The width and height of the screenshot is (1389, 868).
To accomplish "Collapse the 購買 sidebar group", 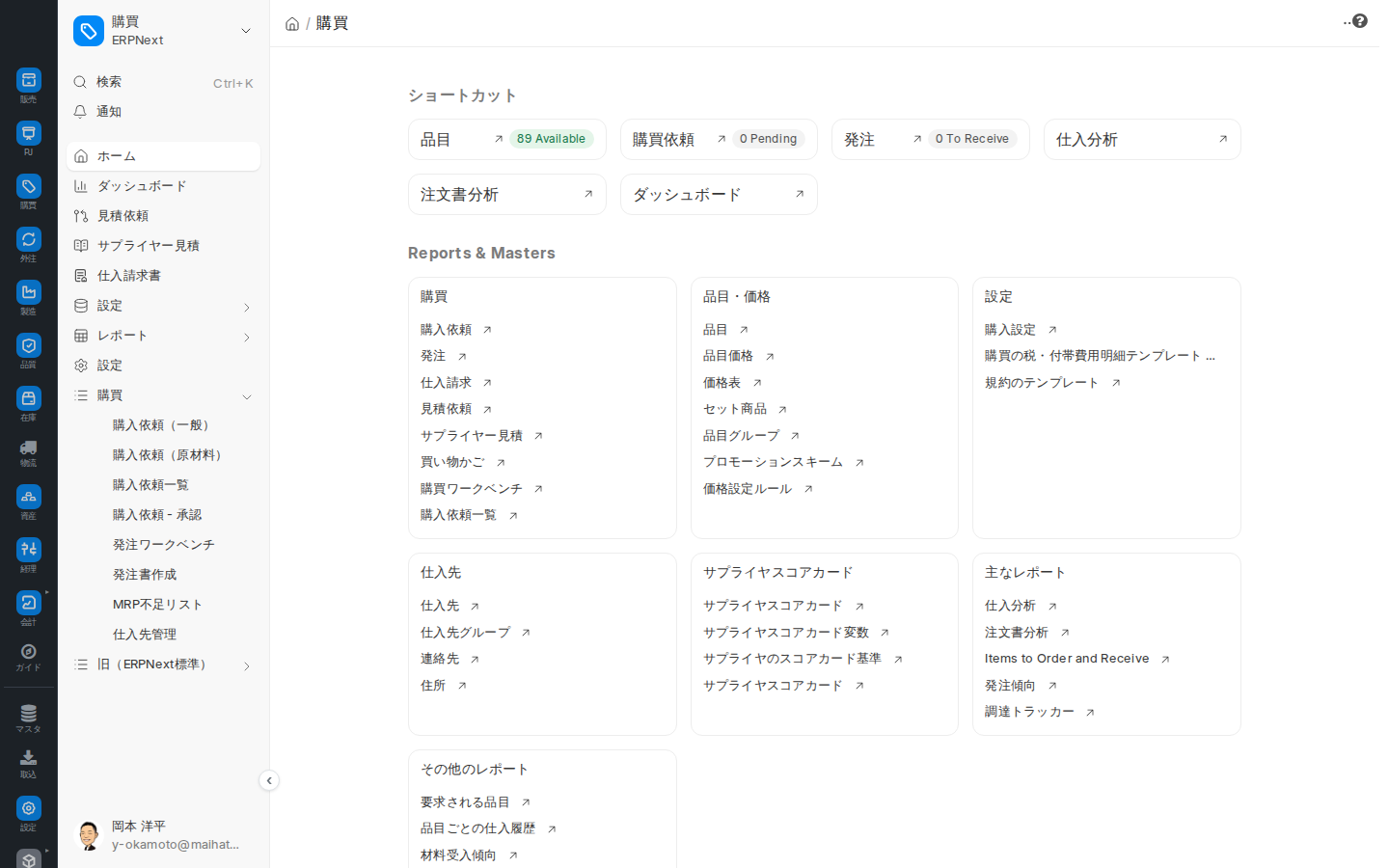I will coord(164,395).
